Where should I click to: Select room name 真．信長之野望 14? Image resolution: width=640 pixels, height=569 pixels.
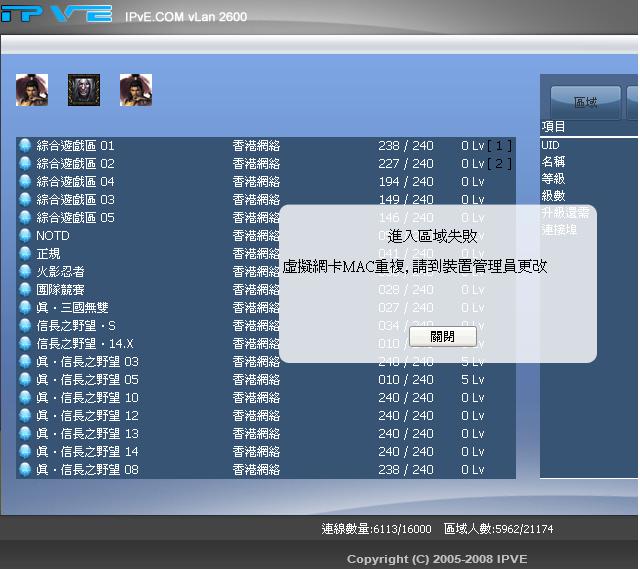87,451
